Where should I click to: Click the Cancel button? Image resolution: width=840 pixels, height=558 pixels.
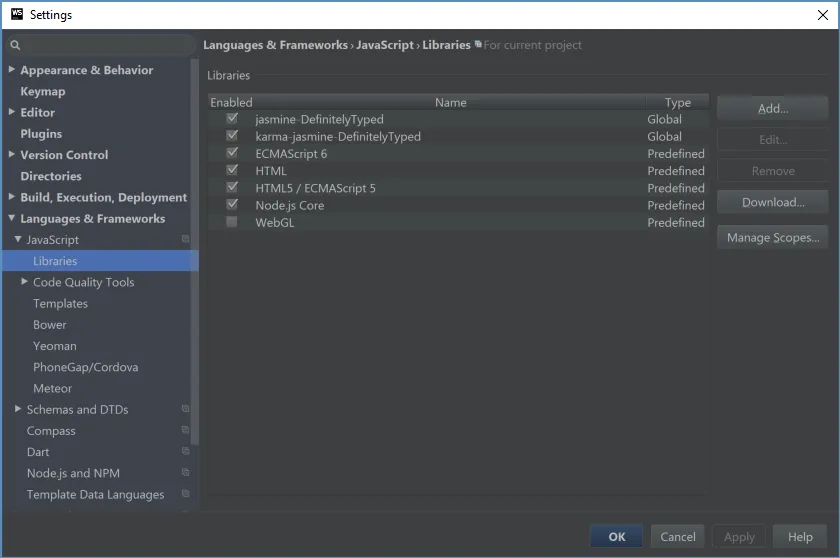point(678,537)
